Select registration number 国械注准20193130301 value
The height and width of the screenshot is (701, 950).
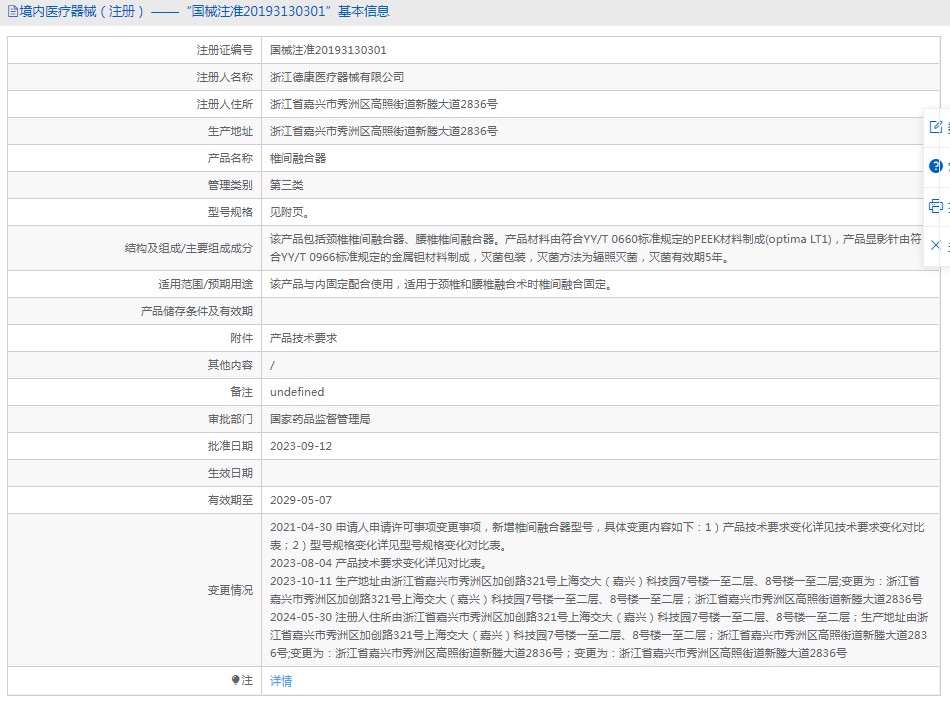[328, 50]
